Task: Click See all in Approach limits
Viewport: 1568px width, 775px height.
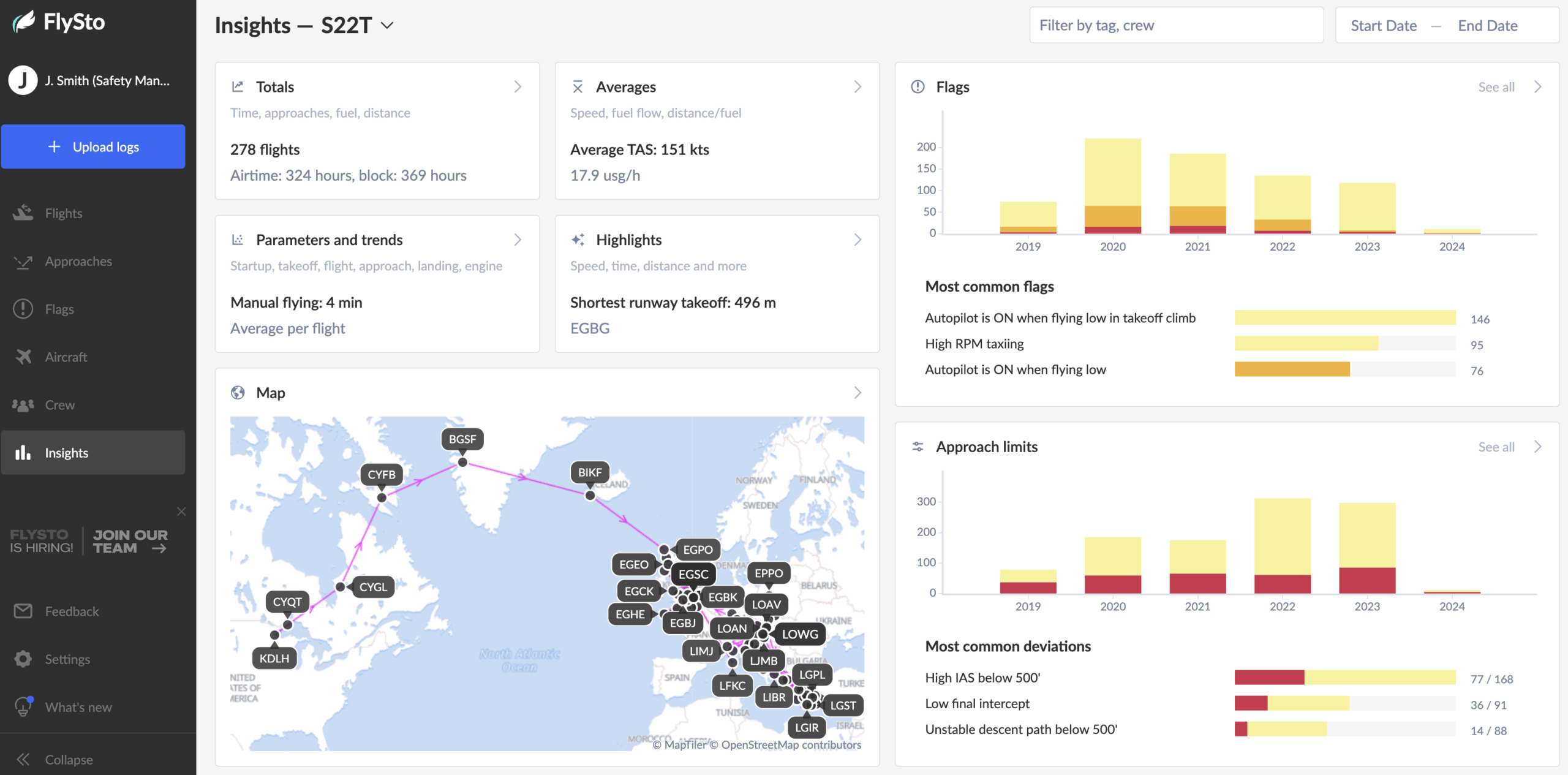Action: click(x=1496, y=447)
